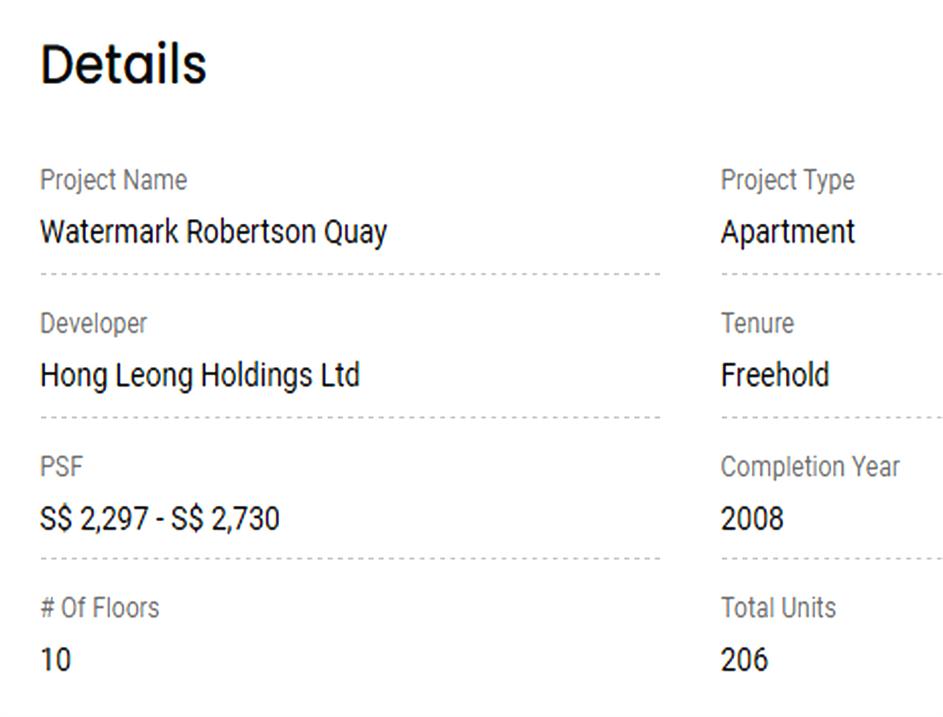The image size is (943, 717).
Task: Click the S$ 2,730 upper PSF price
Action: click(225, 519)
